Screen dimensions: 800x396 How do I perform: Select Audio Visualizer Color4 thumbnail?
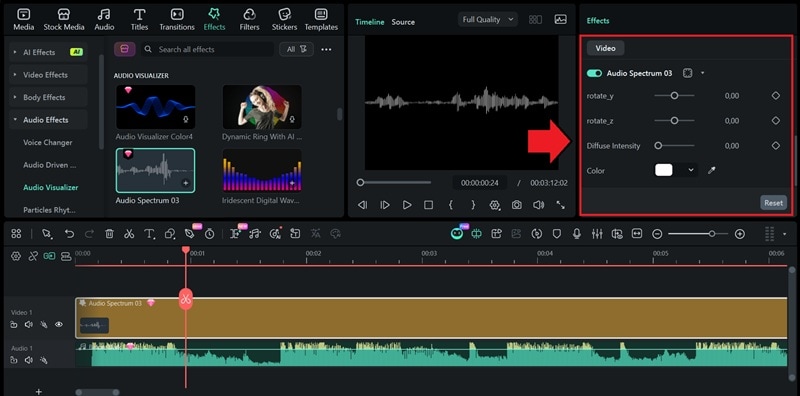pos(155,107)
